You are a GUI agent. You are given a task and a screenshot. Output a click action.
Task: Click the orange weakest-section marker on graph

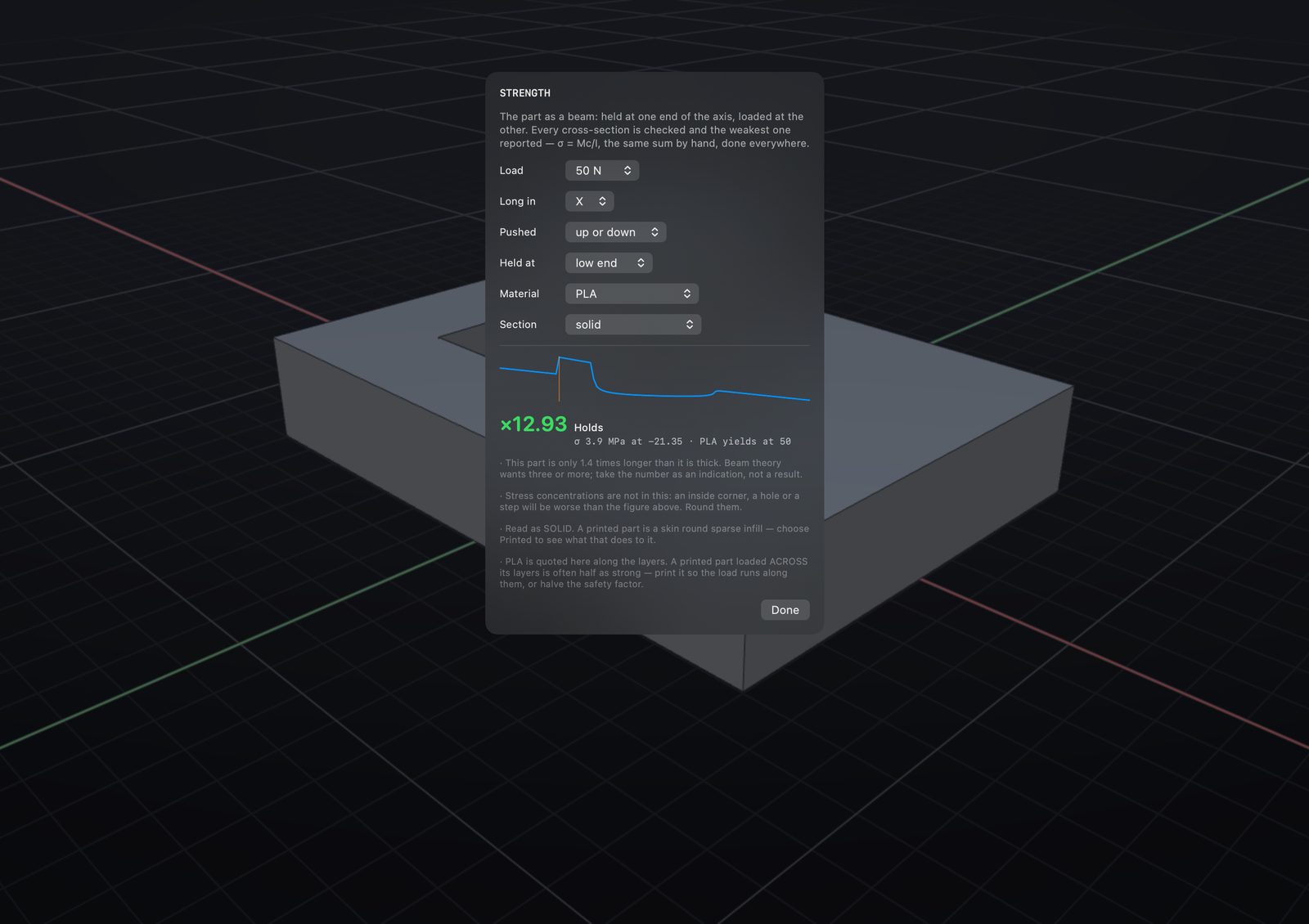tap(559, 380)
